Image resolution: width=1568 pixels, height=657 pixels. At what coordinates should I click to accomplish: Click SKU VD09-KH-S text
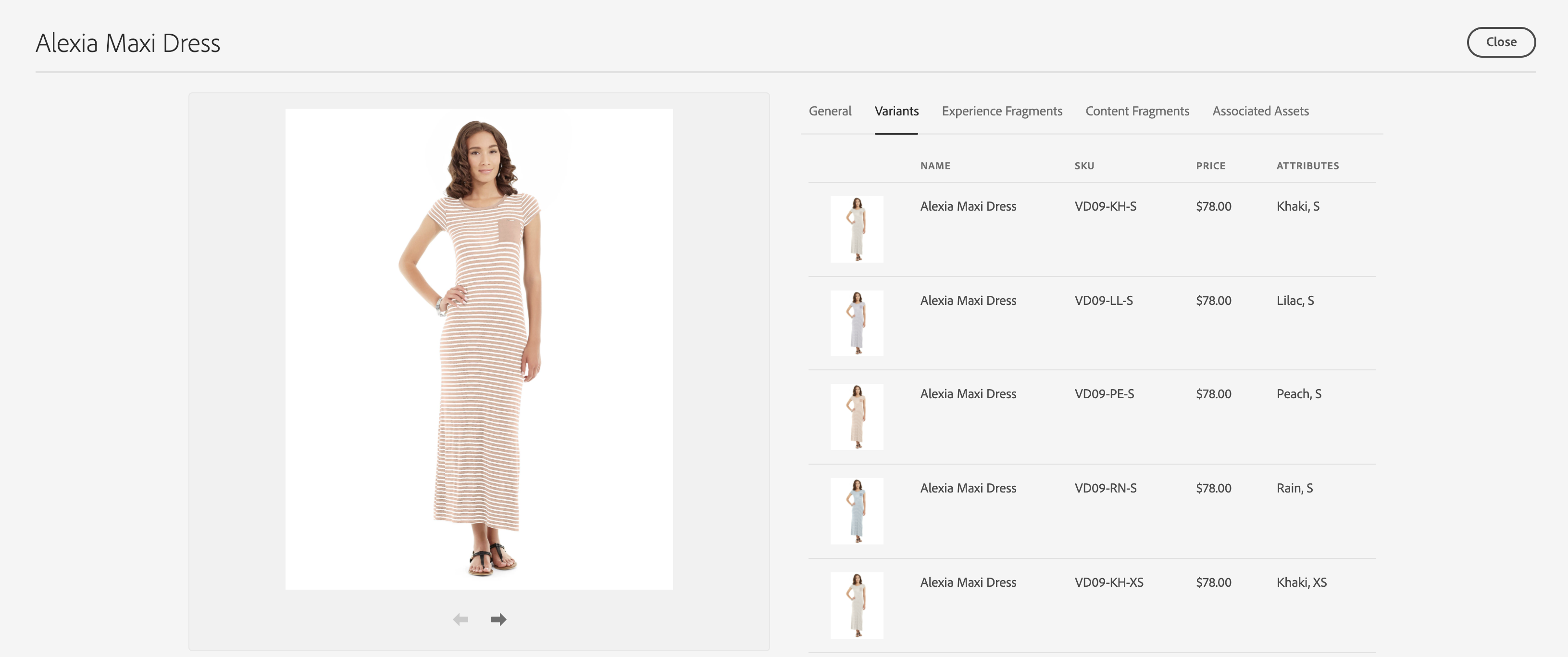pyautogui.click(x=1105, y=206)
